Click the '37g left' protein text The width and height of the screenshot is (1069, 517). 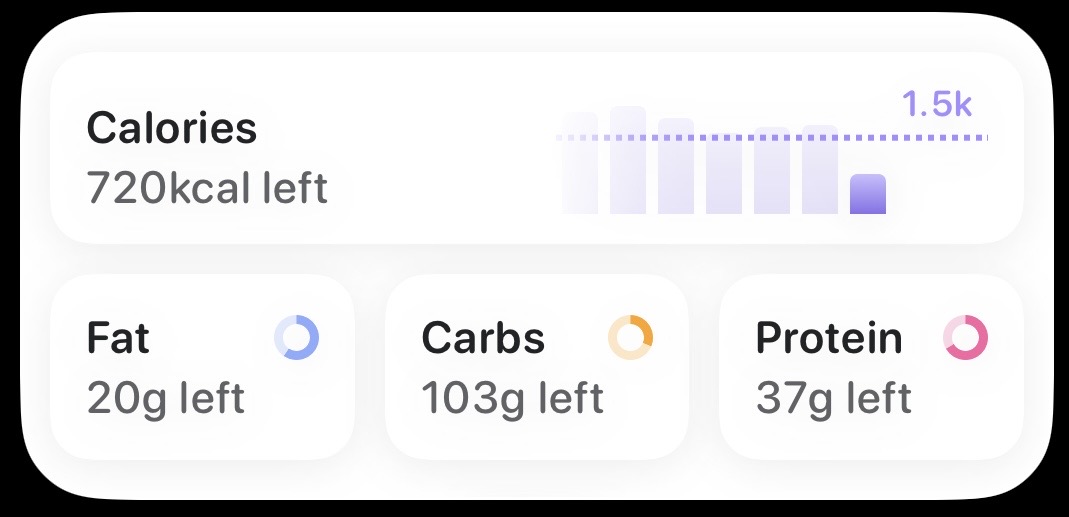pos(834,397)
